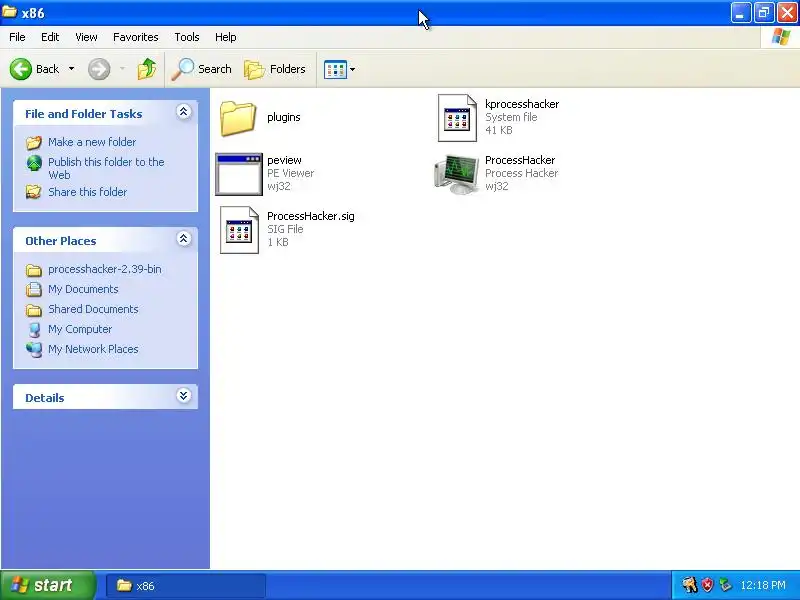Open the Edit menu
800x600 pixels.
pos(50,37)
